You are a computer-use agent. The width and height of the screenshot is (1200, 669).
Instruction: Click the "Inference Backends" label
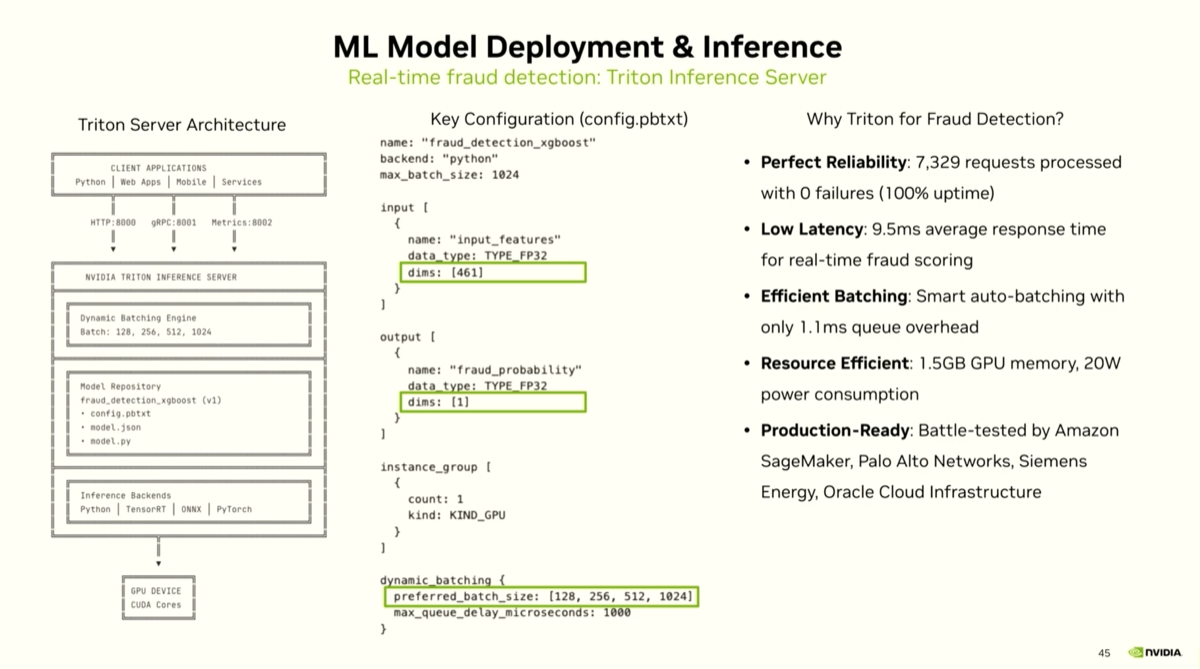pyautogui.click(x=125, y=495)
